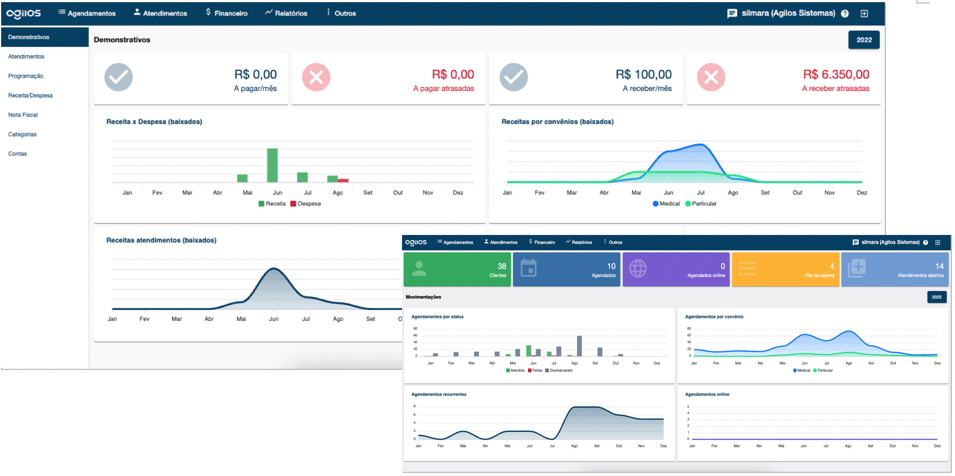
Task: Open the Financeiro menu in the main header
Action: 226,14
